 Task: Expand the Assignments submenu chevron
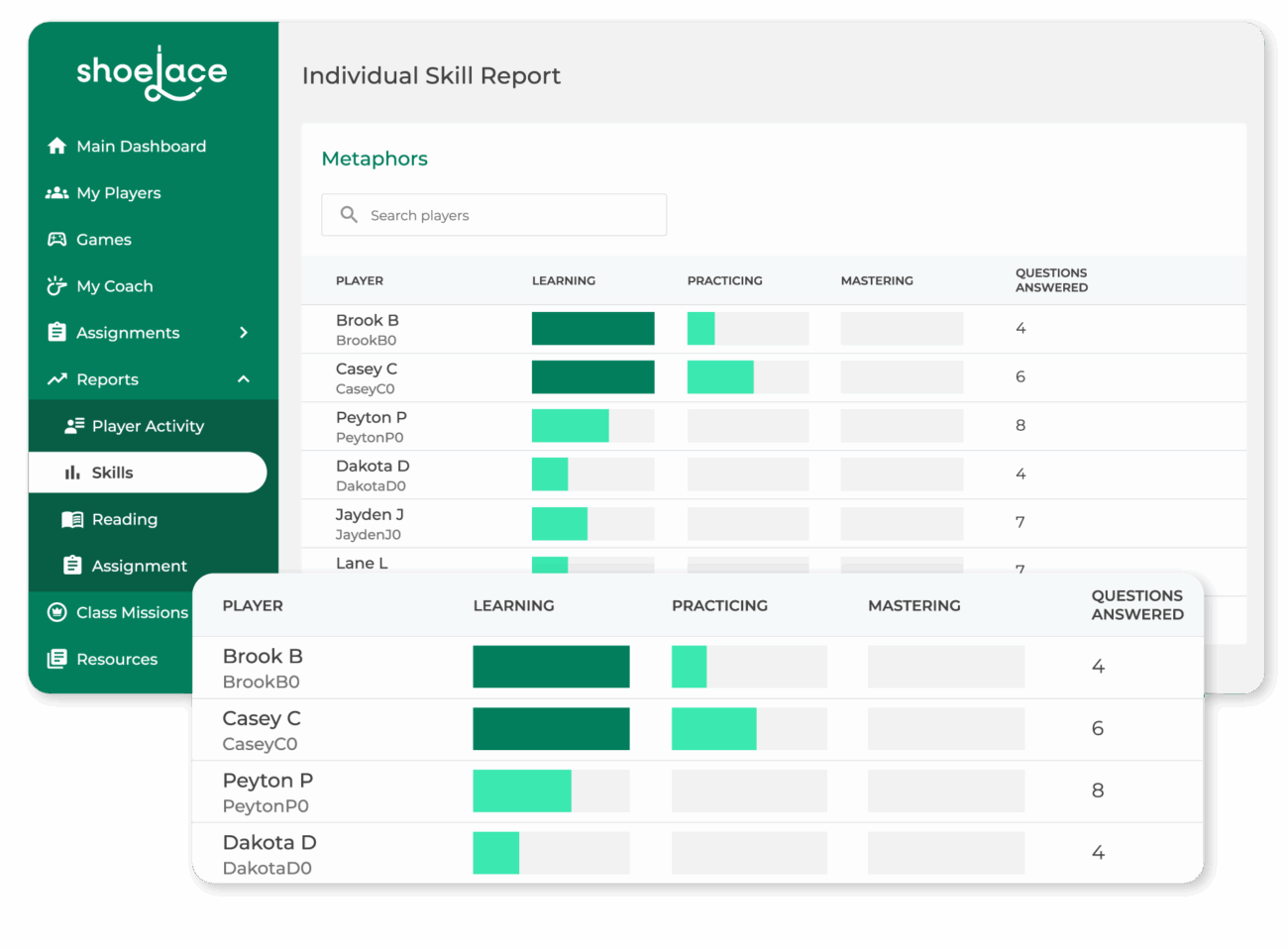(x=244, y=333)
